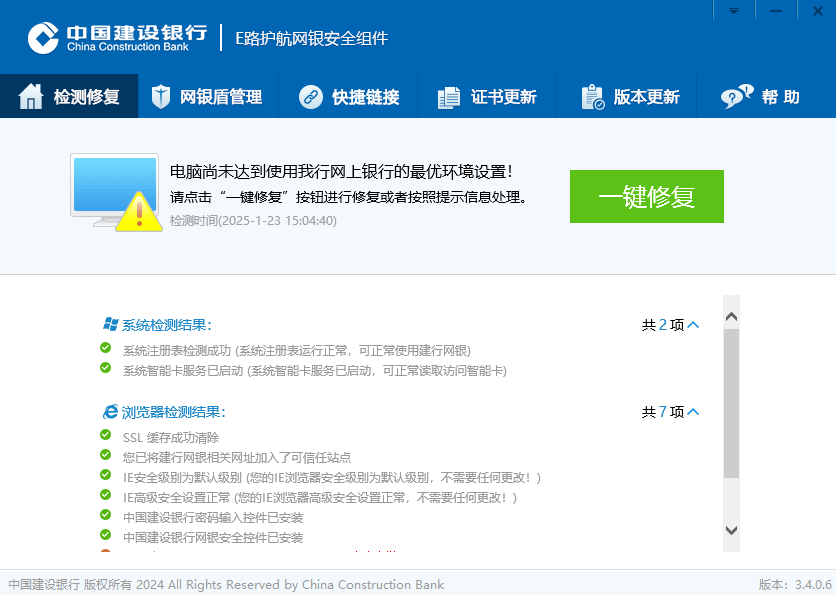Close the E路护航 window
Screen dimensions: 836x595
[x=817, y=11]
